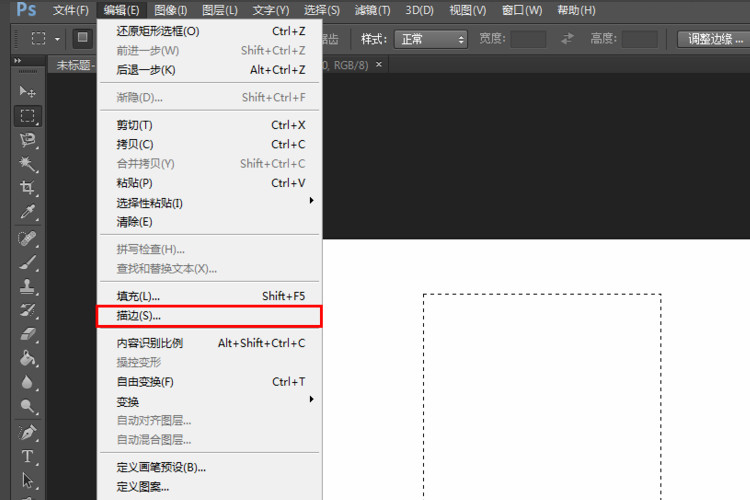Switch to the 未标题 document tab

coord(75,65)
